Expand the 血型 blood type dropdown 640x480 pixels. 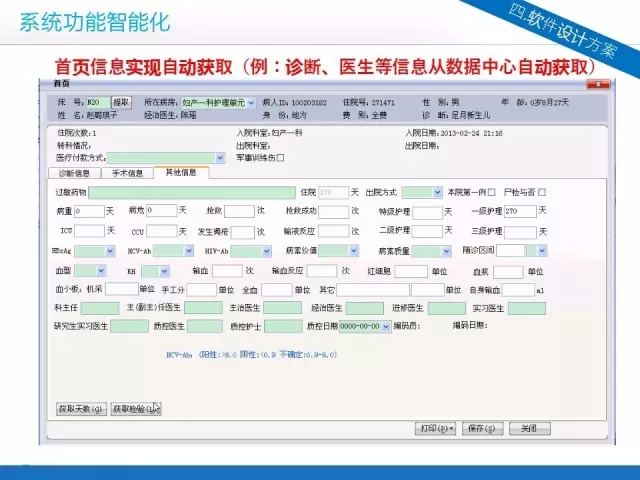tap(99, 270)
